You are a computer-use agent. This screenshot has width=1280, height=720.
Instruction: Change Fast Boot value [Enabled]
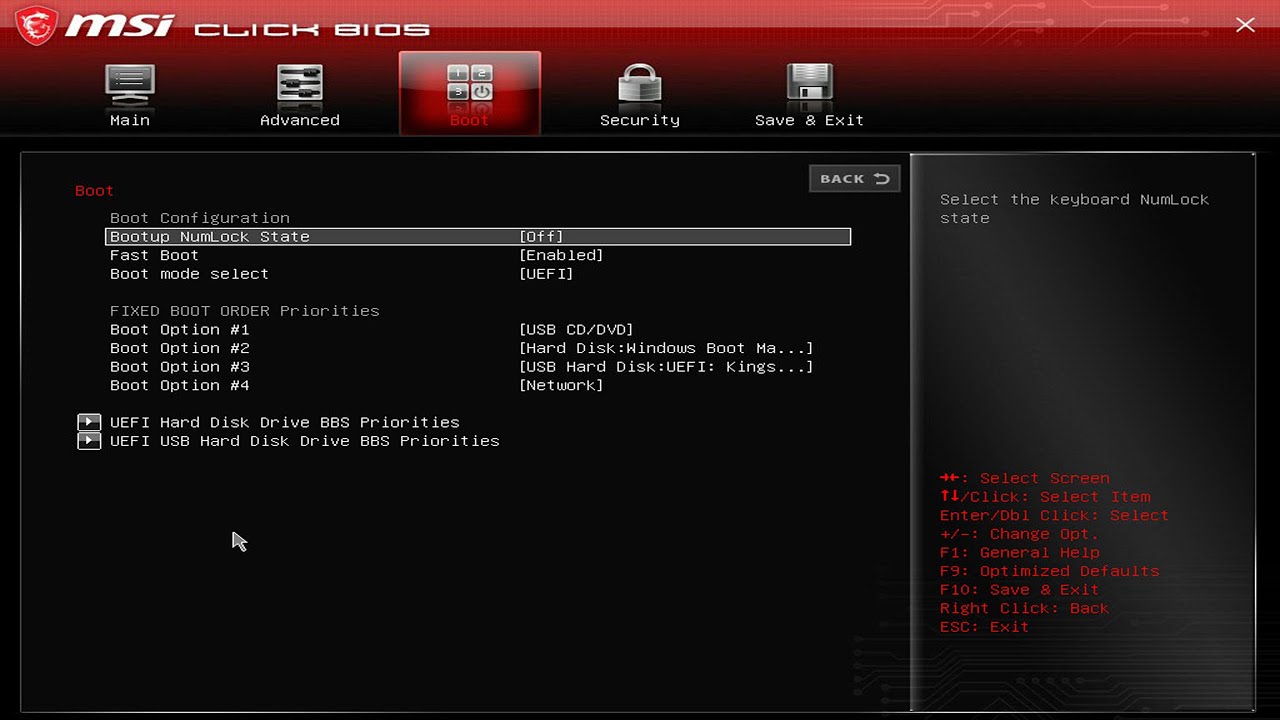[x=561, y=255]
